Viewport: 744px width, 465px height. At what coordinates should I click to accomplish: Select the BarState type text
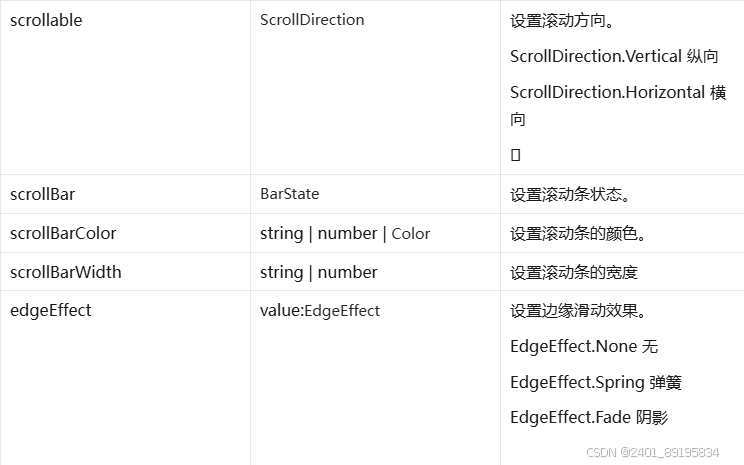(x=289, y=194)
